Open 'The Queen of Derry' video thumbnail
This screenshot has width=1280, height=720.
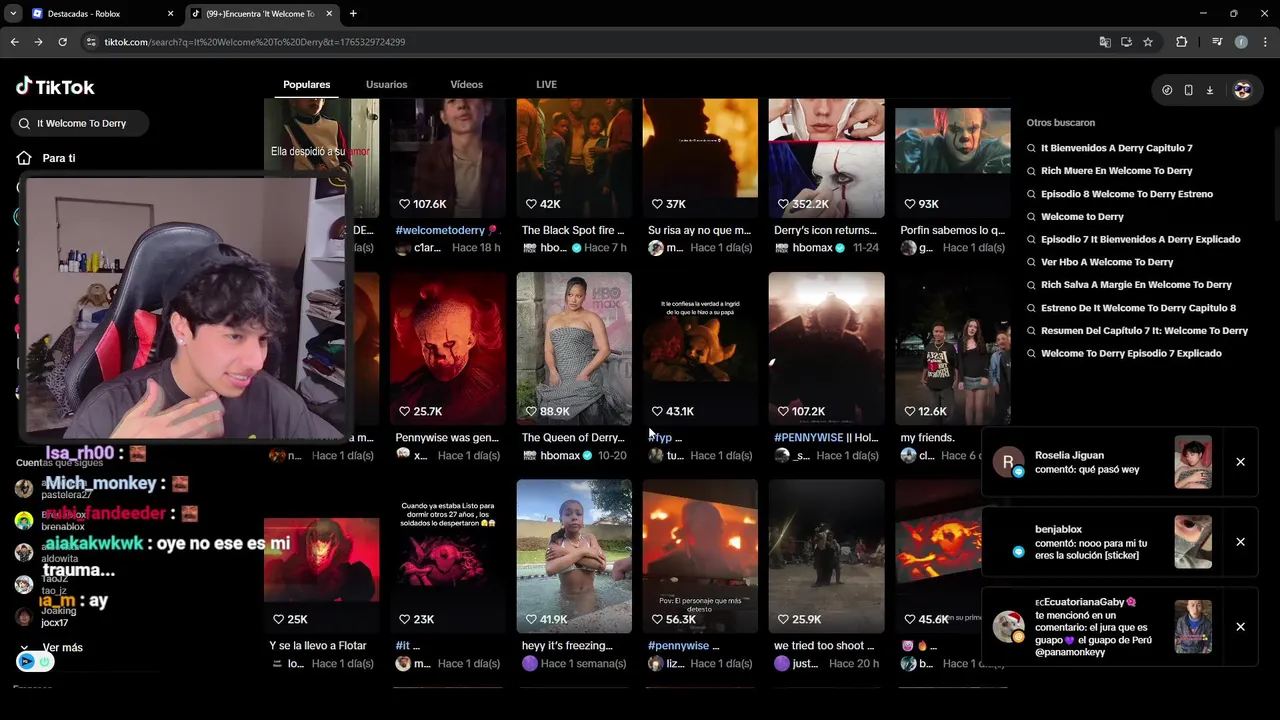(x=574, y=349)
